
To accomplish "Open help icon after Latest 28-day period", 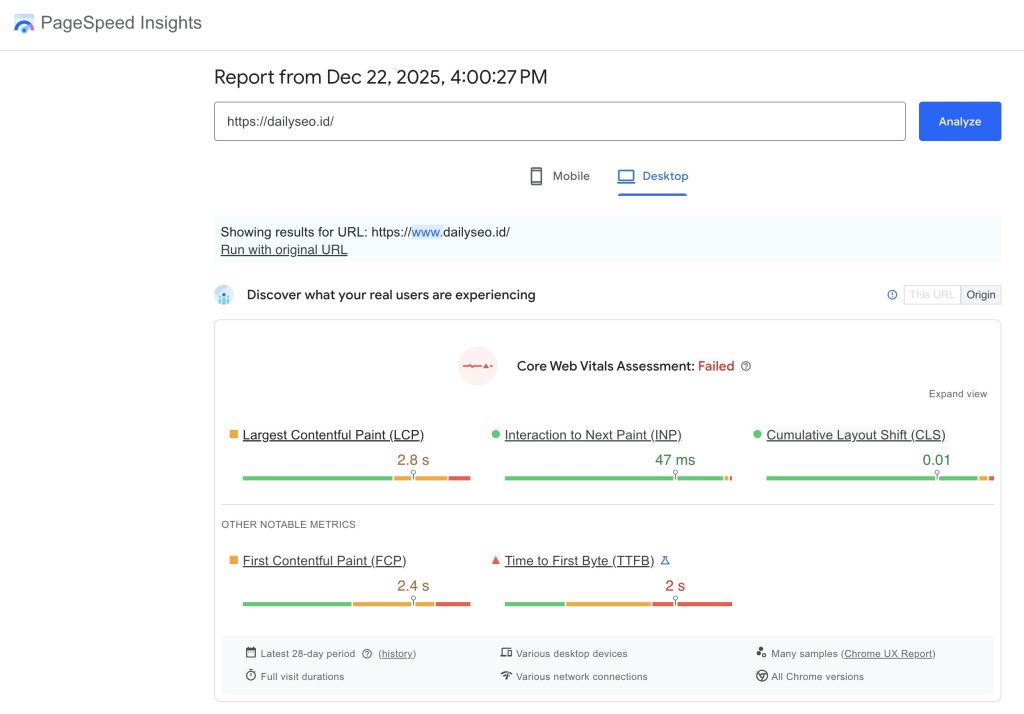I will tap(367, 654).
